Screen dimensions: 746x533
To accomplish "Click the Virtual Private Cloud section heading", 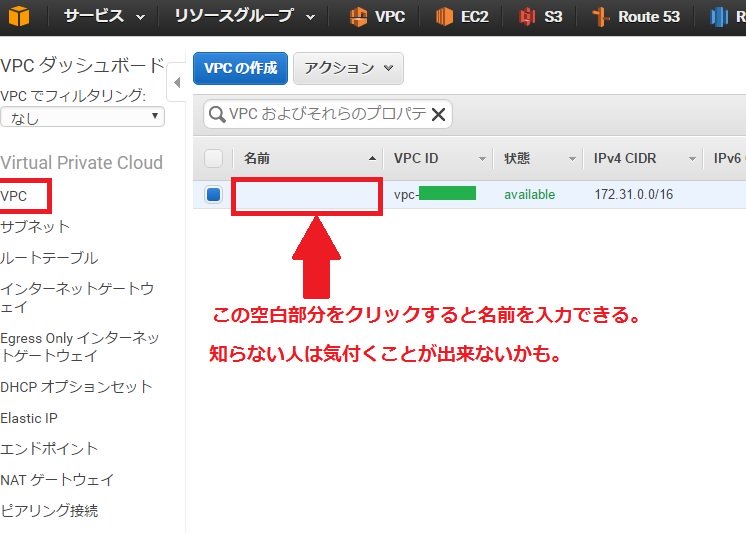I will tap(81, 163).
